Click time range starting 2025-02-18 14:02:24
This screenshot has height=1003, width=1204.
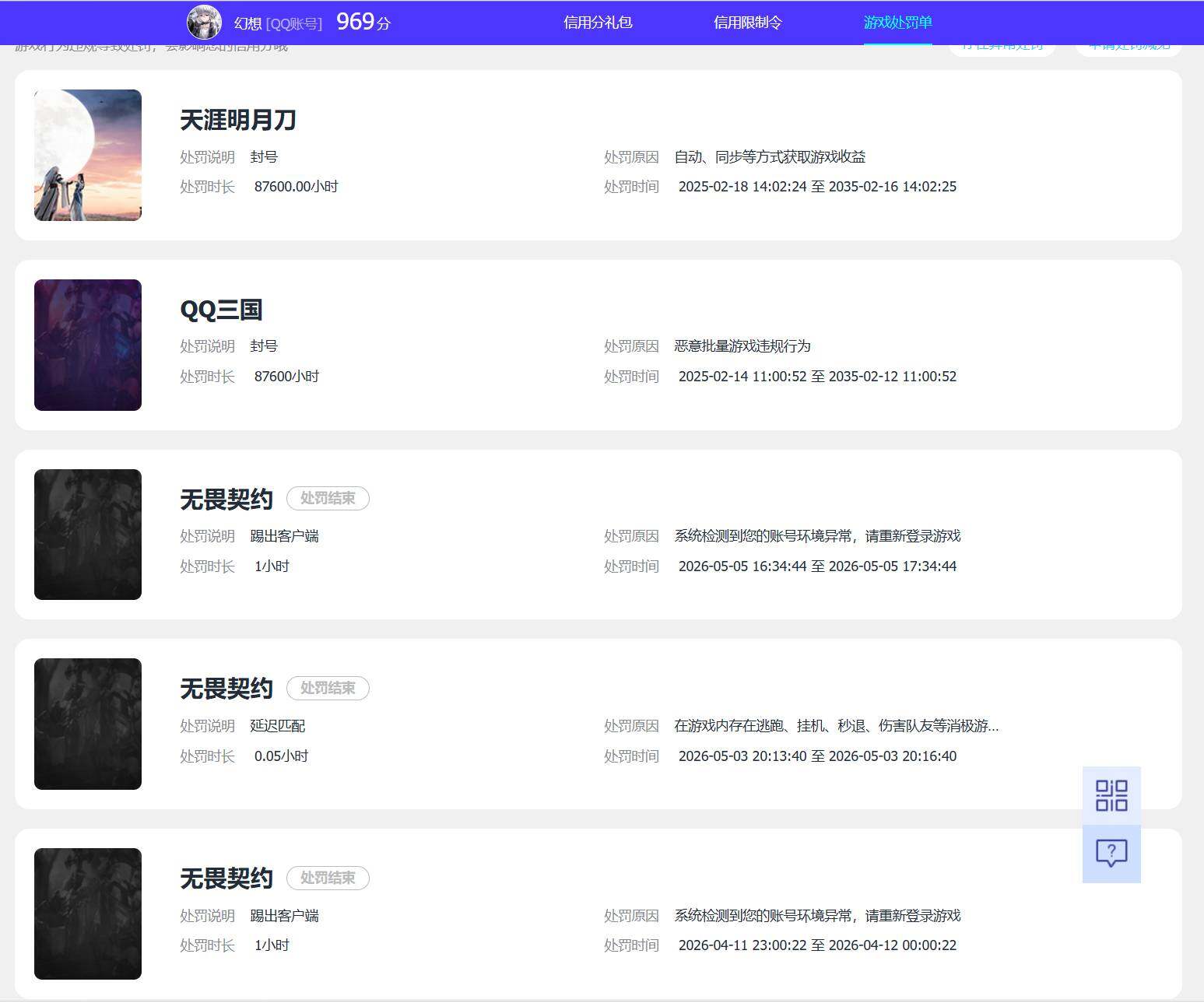click(x=817, y=187)
